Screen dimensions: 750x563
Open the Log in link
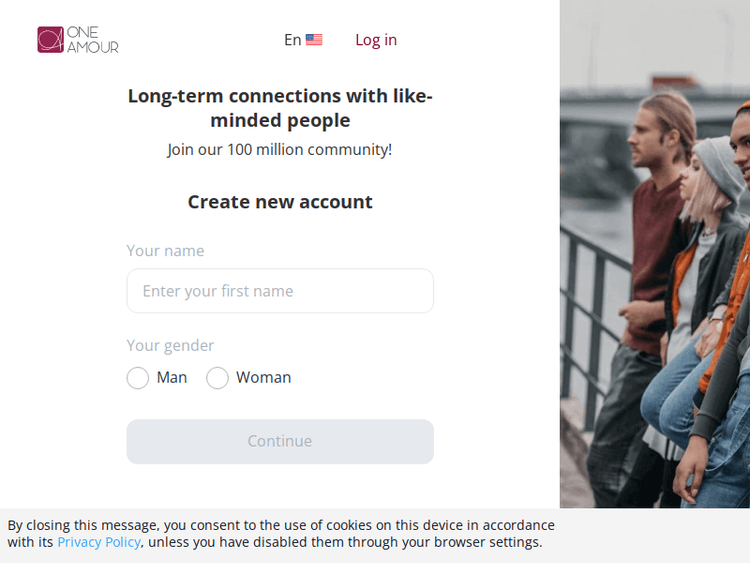[x=376, y=40]
